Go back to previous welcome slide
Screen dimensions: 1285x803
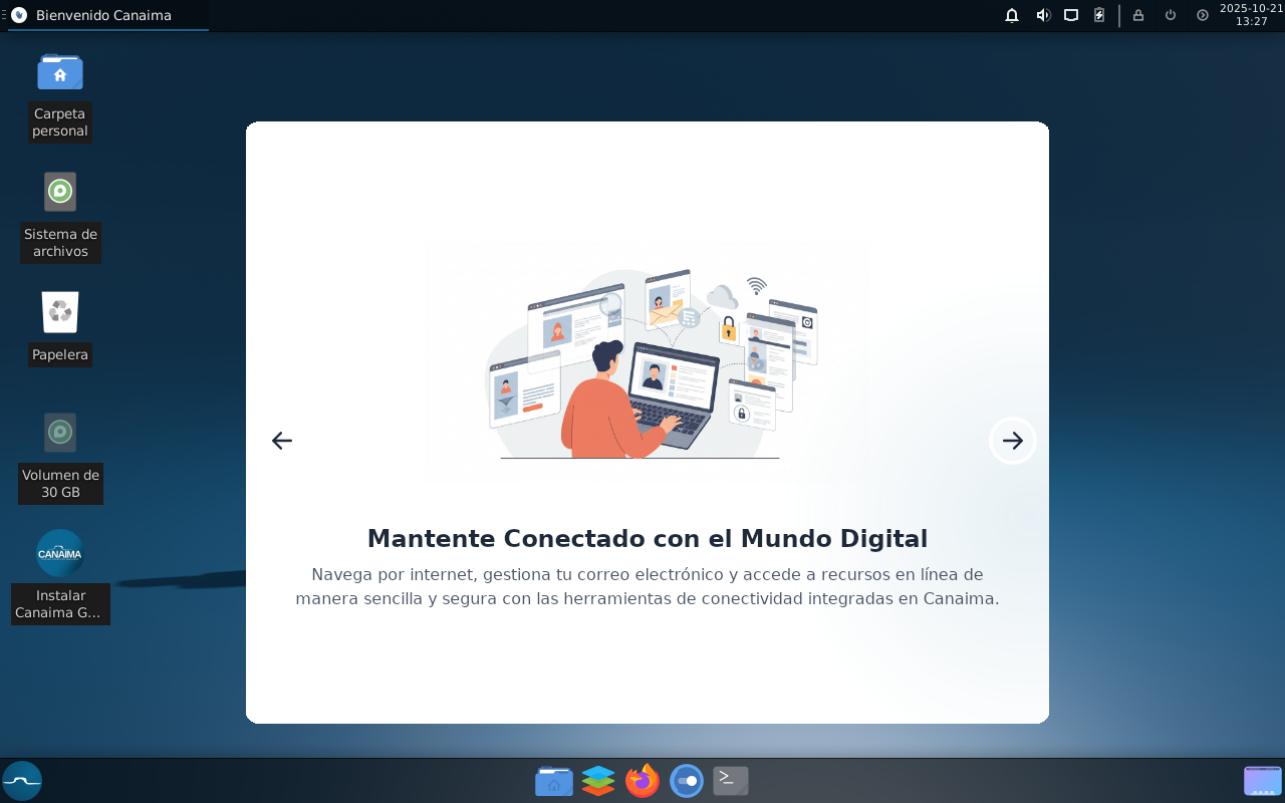click(282, 441)
